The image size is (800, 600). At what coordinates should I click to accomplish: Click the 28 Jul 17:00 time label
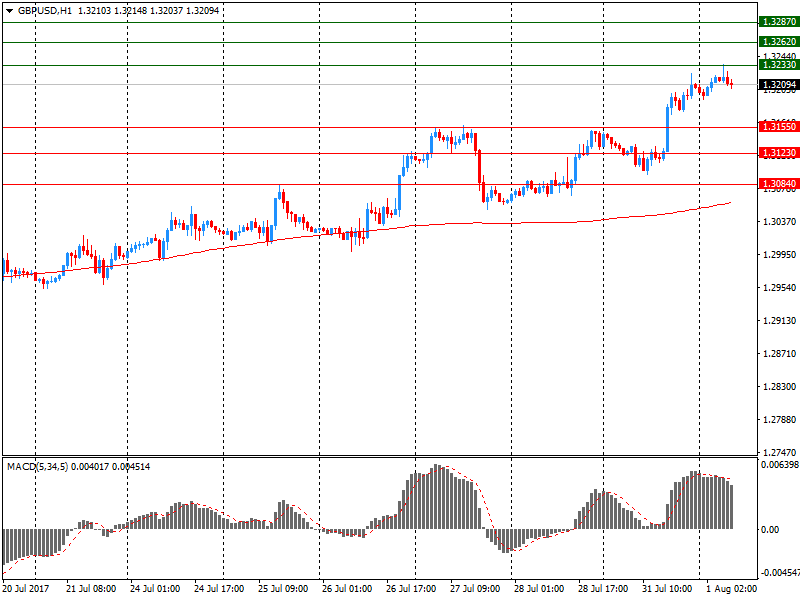click(x=603, y=589)
